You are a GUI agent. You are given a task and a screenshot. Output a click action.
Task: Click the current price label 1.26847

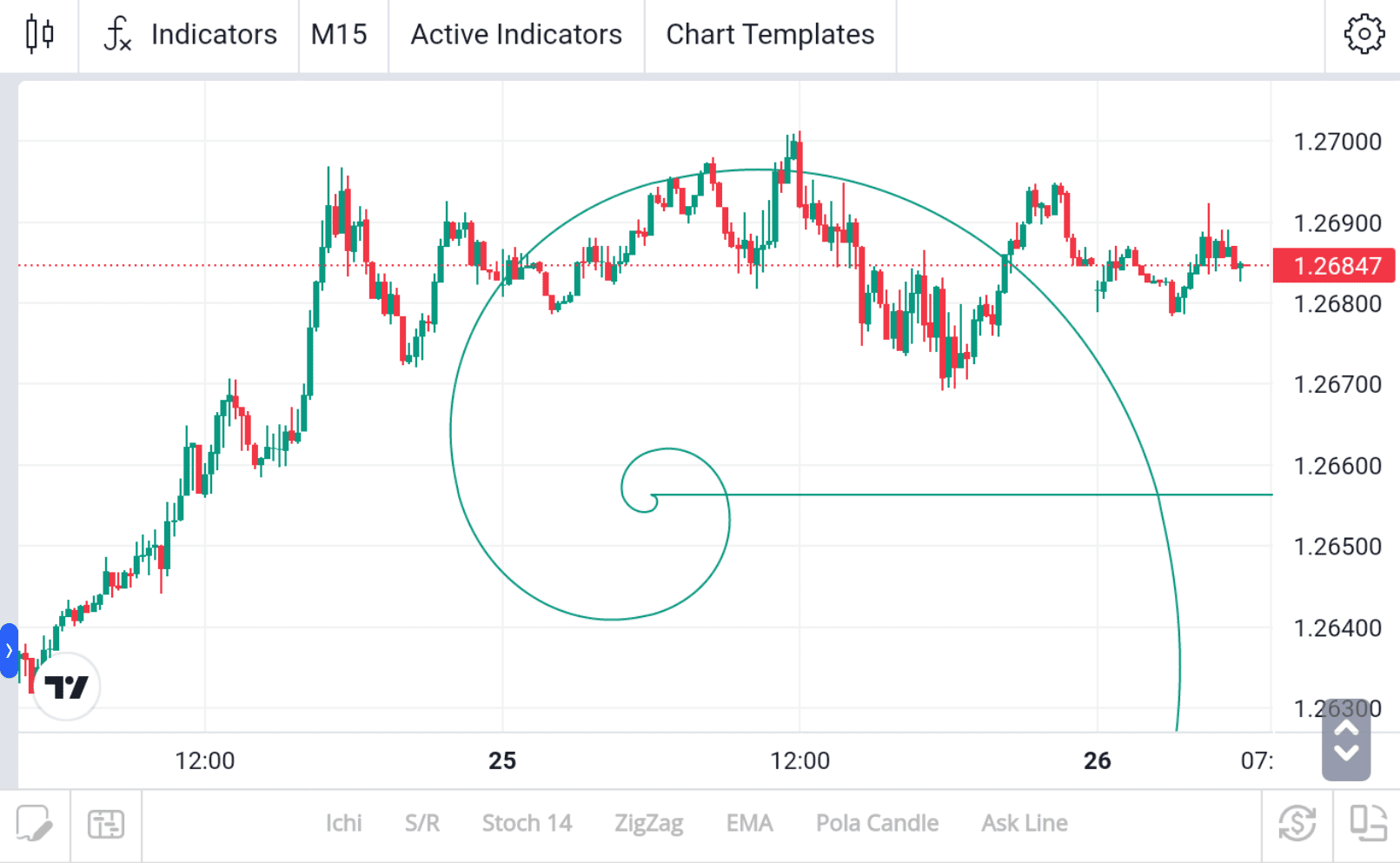[1334, 266]
